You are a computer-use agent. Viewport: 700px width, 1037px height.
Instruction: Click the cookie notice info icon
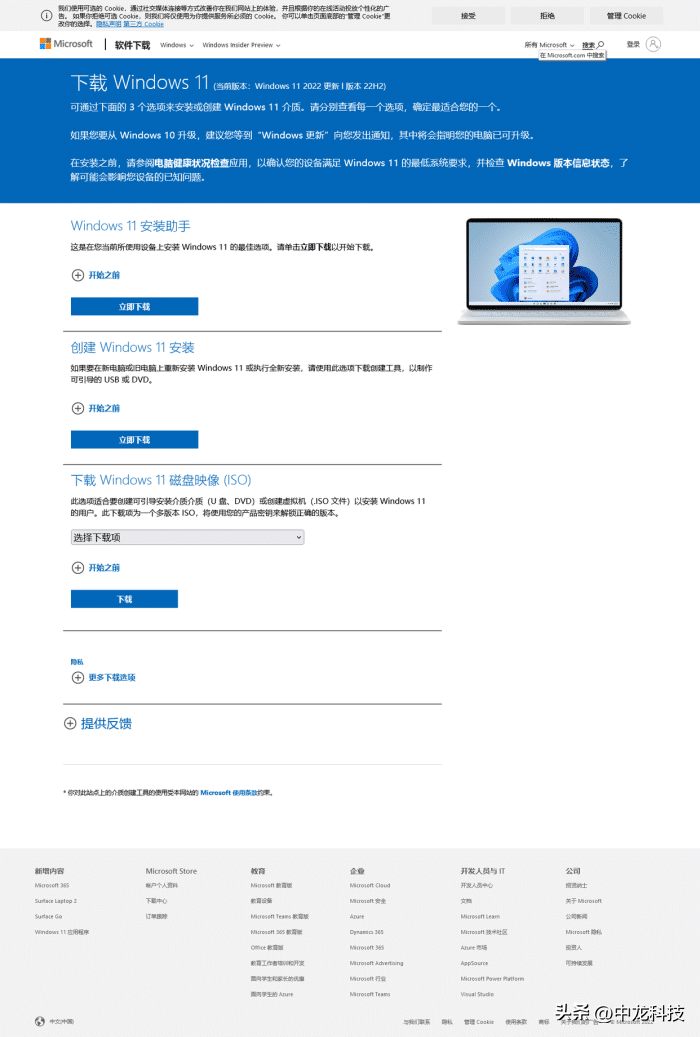click(x=46, y=15)
